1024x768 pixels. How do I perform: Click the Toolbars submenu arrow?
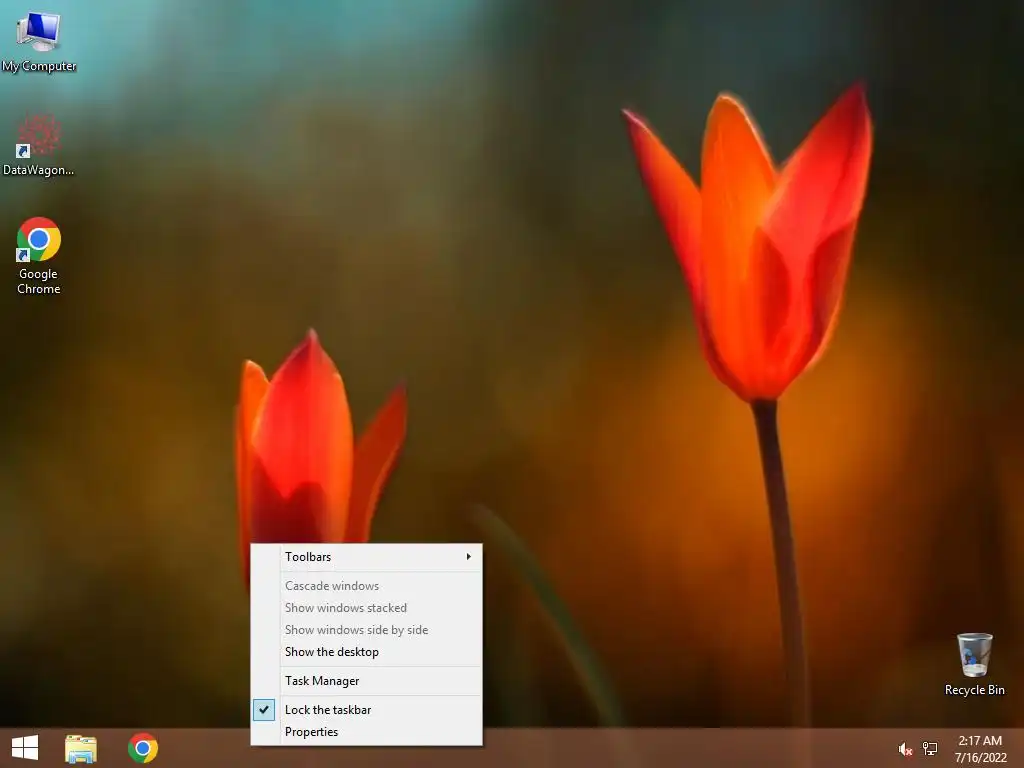coord(468,557)
